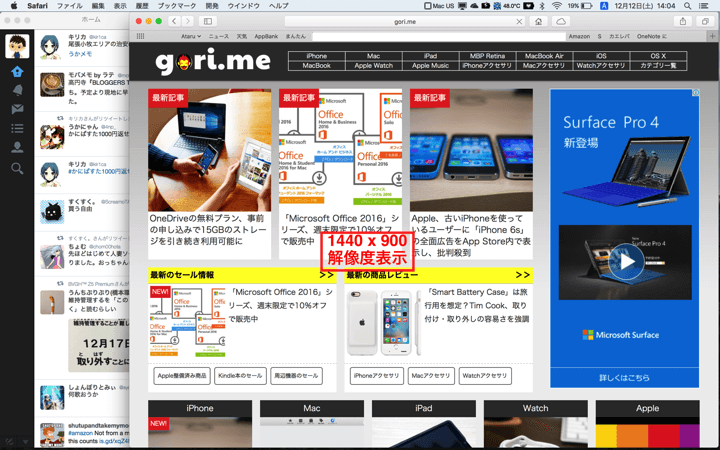720x450 pixels.
Task: Open Twitter lists icon in sidebar
Action: [x=17, y=128]
